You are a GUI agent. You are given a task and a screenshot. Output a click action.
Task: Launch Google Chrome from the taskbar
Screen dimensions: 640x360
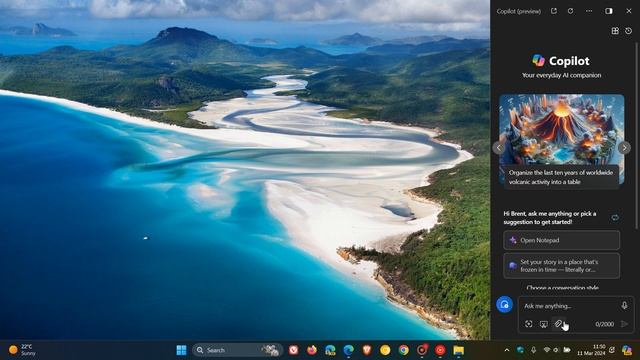pyautogui.click(x=404, y=350)
